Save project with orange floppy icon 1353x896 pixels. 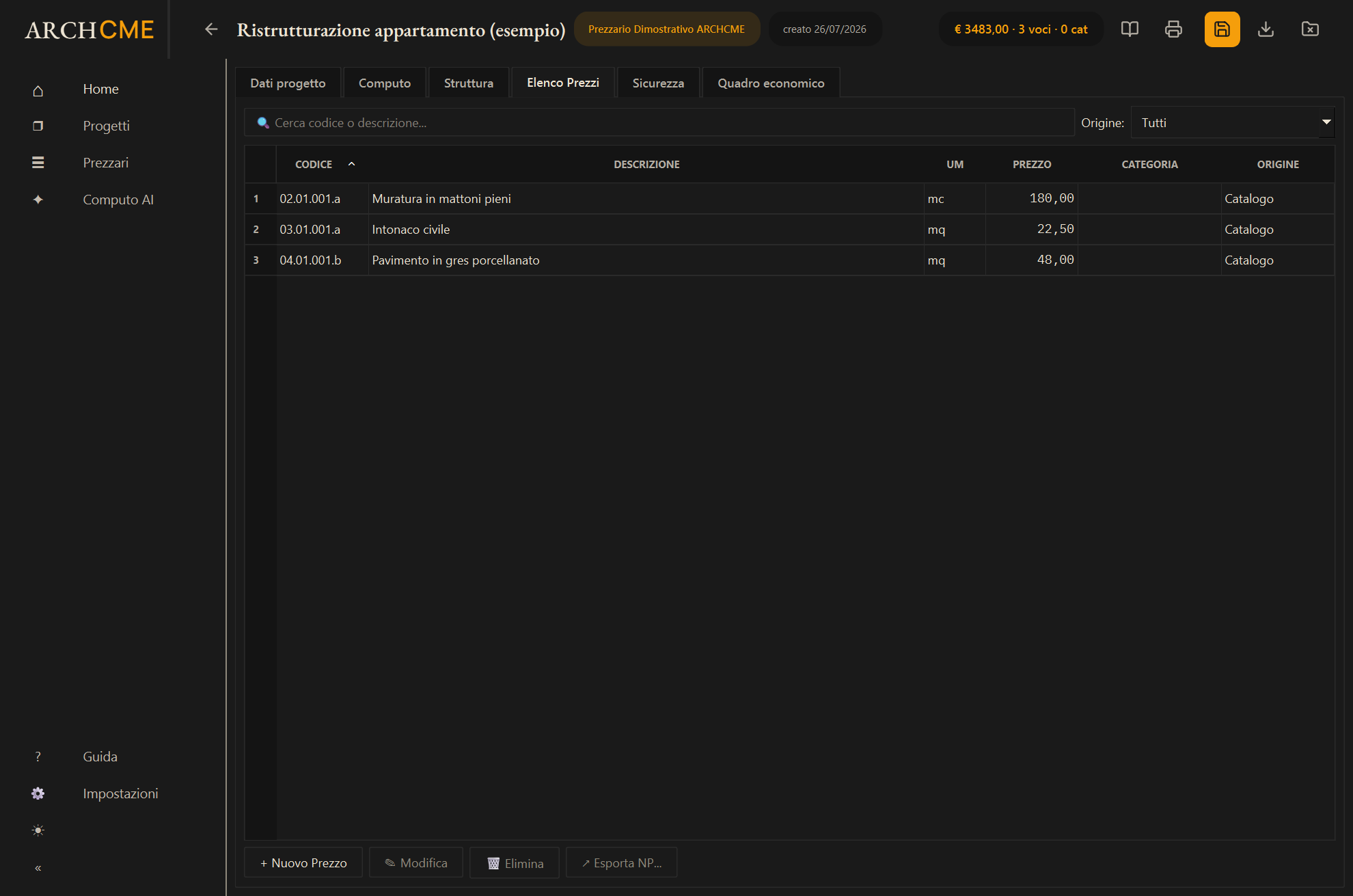(x=1222, y=29)
